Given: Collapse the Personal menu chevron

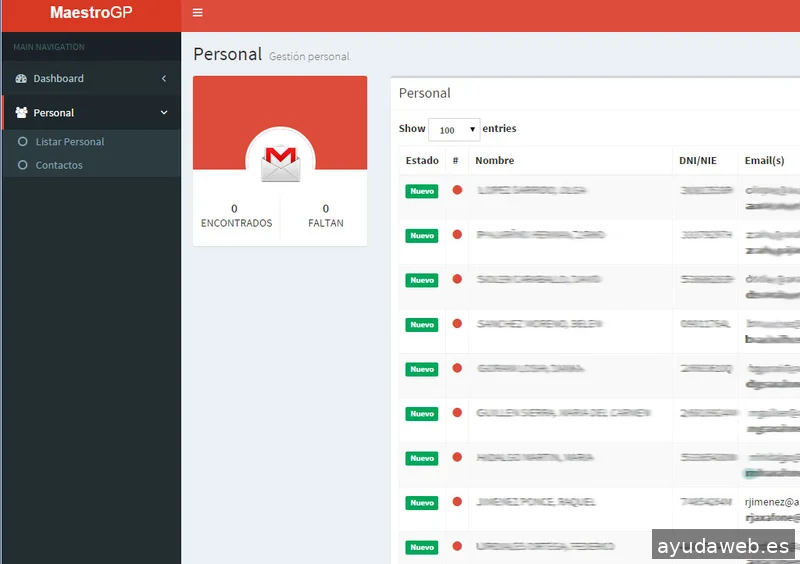Looking at the screenshot, I should pyautogui.click(x=164, y=113).
